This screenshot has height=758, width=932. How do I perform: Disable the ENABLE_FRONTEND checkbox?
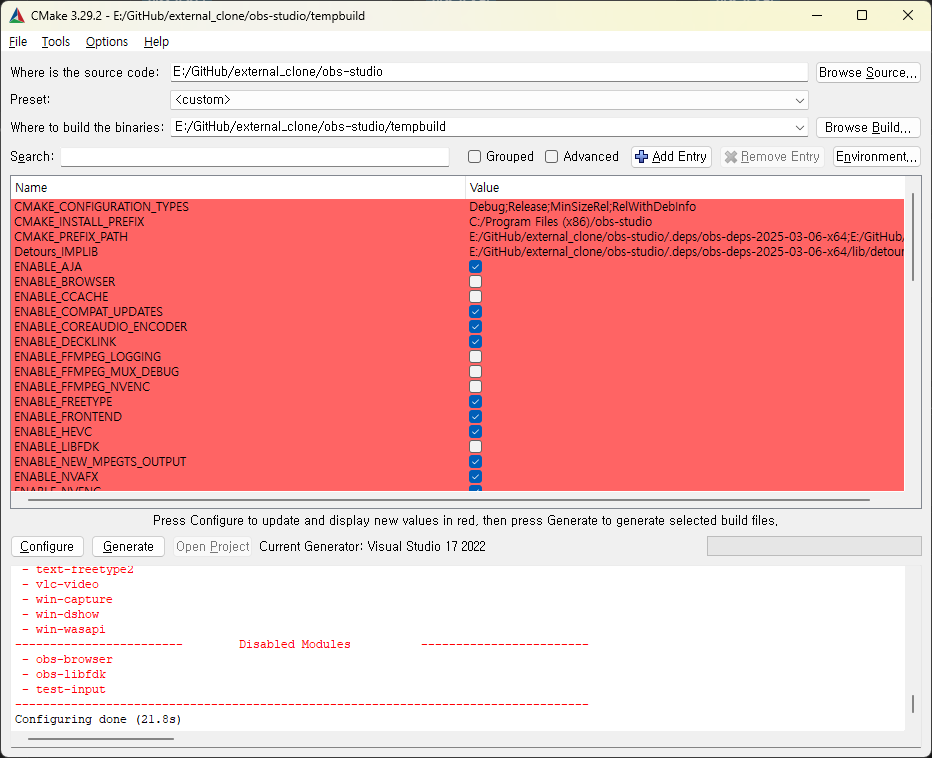[x=476, y=417]
